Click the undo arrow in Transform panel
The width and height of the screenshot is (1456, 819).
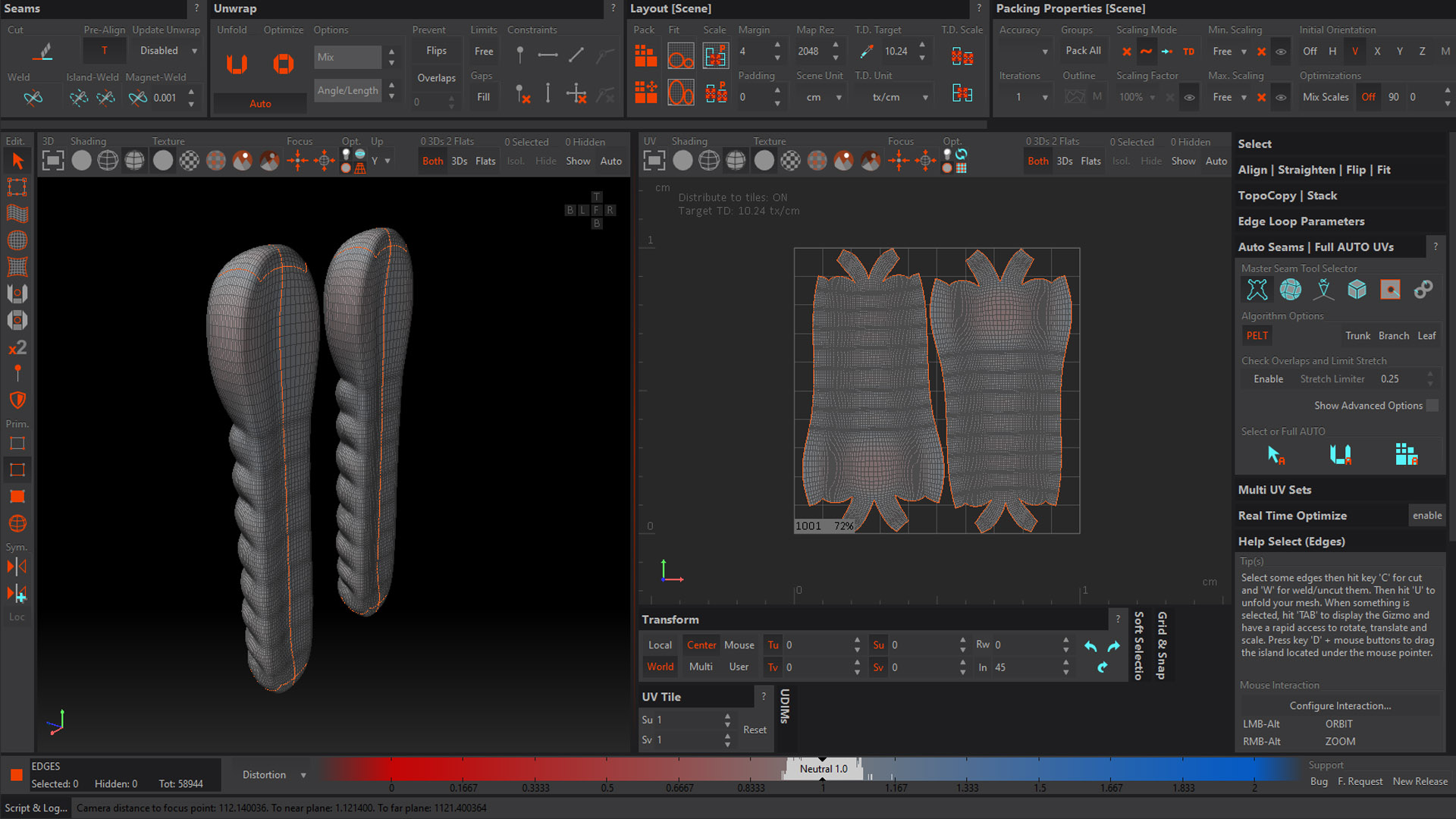1090,646
